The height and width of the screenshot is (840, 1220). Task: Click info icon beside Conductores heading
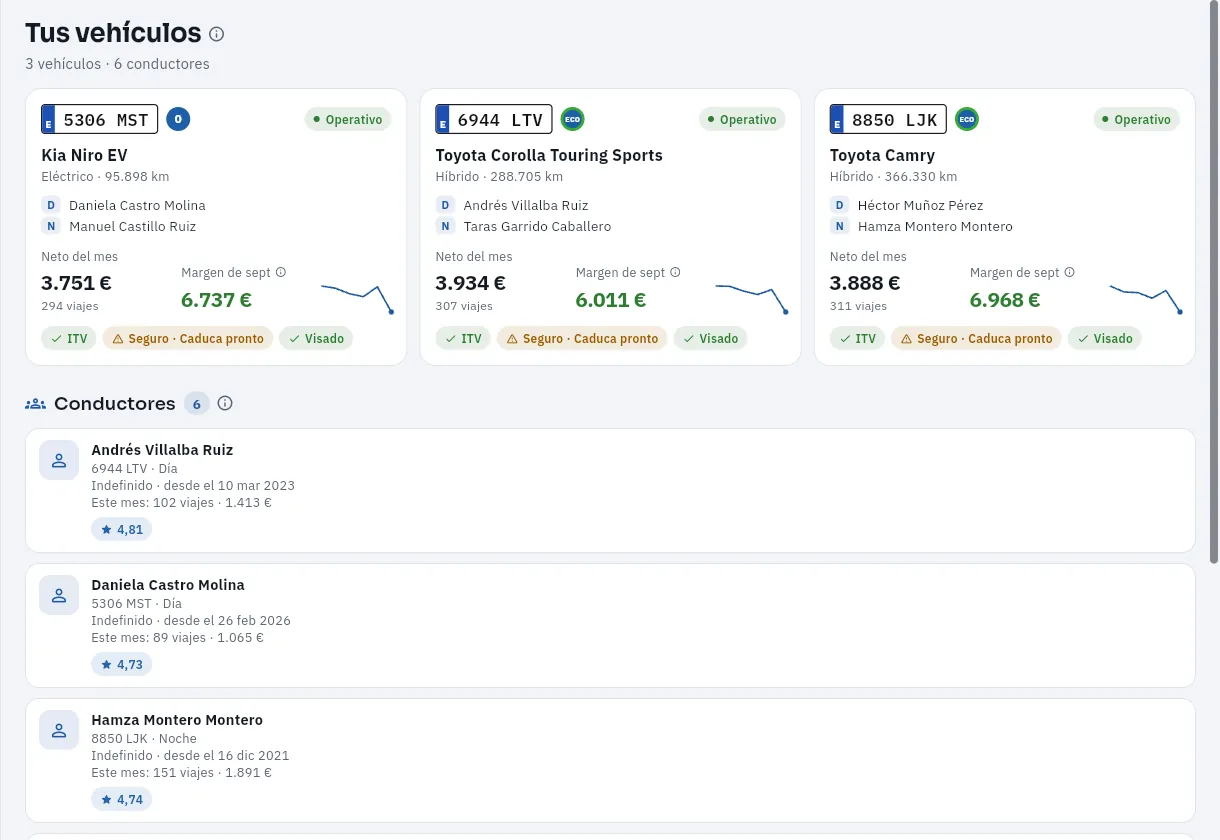click(225, 403)
